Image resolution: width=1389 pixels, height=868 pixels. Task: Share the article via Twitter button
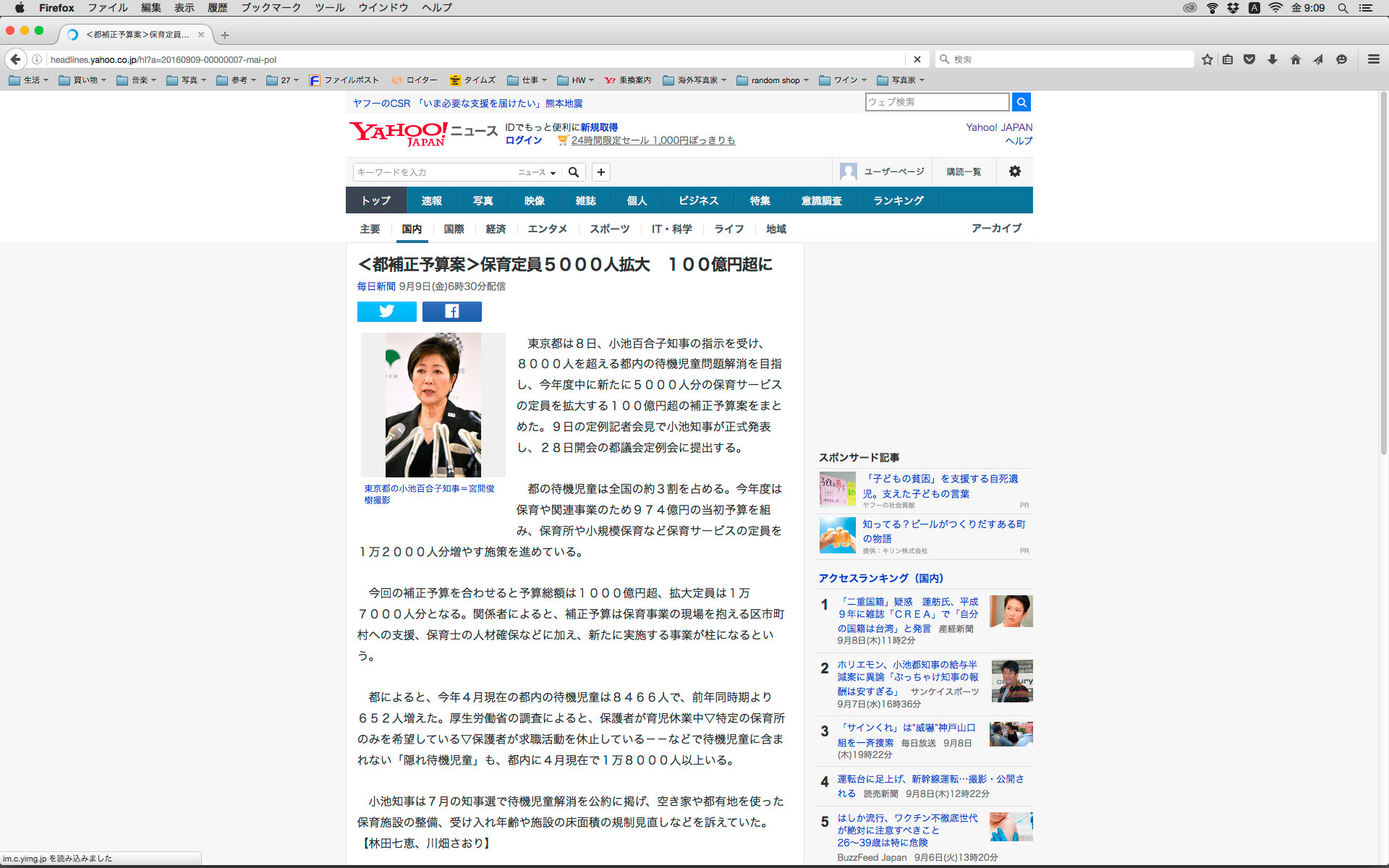click(386, 311)
